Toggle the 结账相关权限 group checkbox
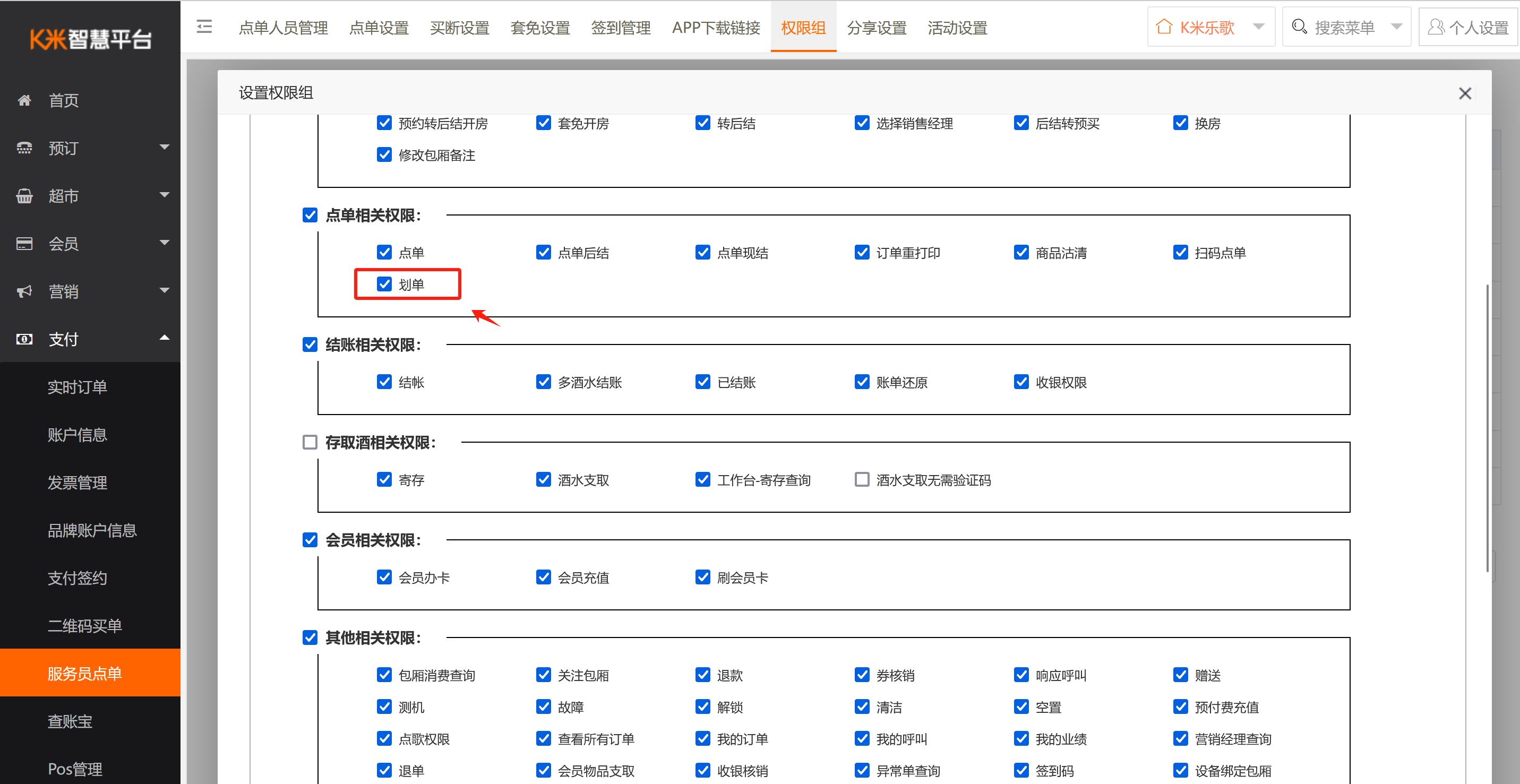Image resolution: width=1520 pixels, height=784 pixels. click(x=310, y=344)
